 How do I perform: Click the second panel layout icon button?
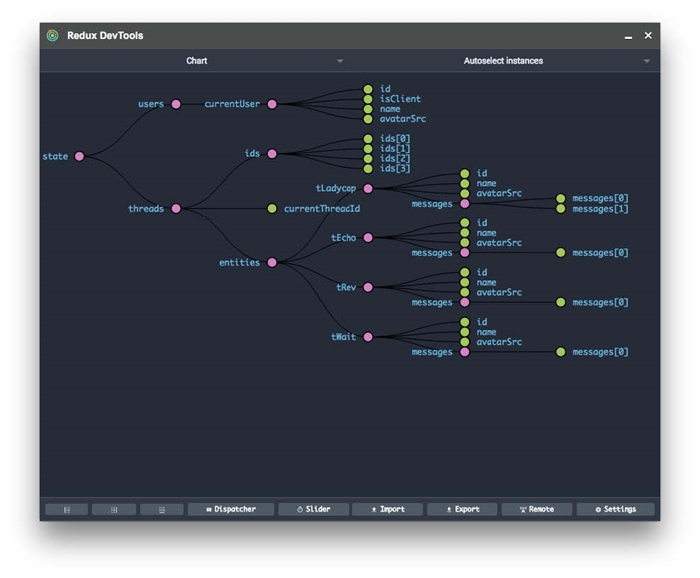click(114, 509)
